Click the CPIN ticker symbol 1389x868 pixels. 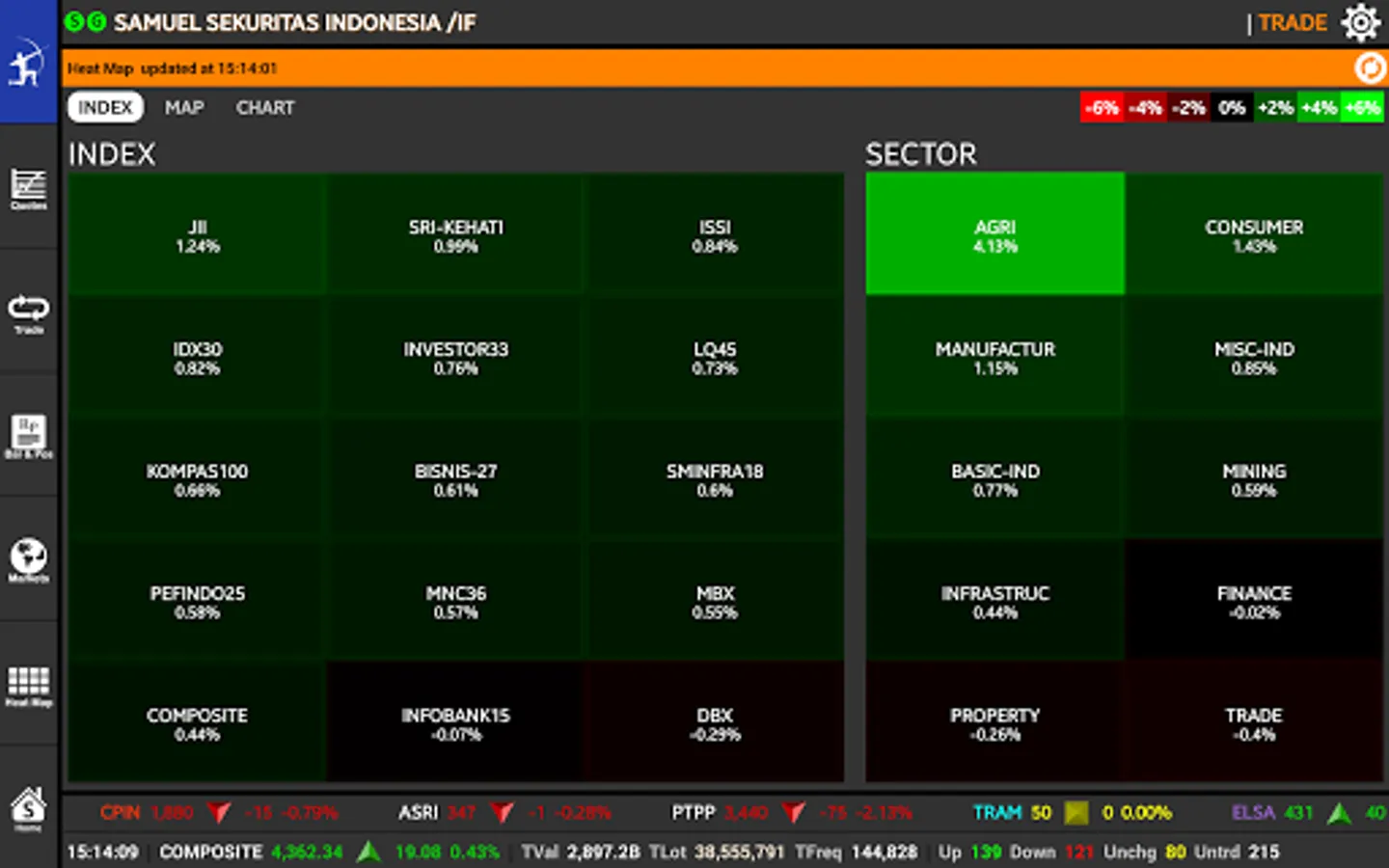(x=120, y=812)
